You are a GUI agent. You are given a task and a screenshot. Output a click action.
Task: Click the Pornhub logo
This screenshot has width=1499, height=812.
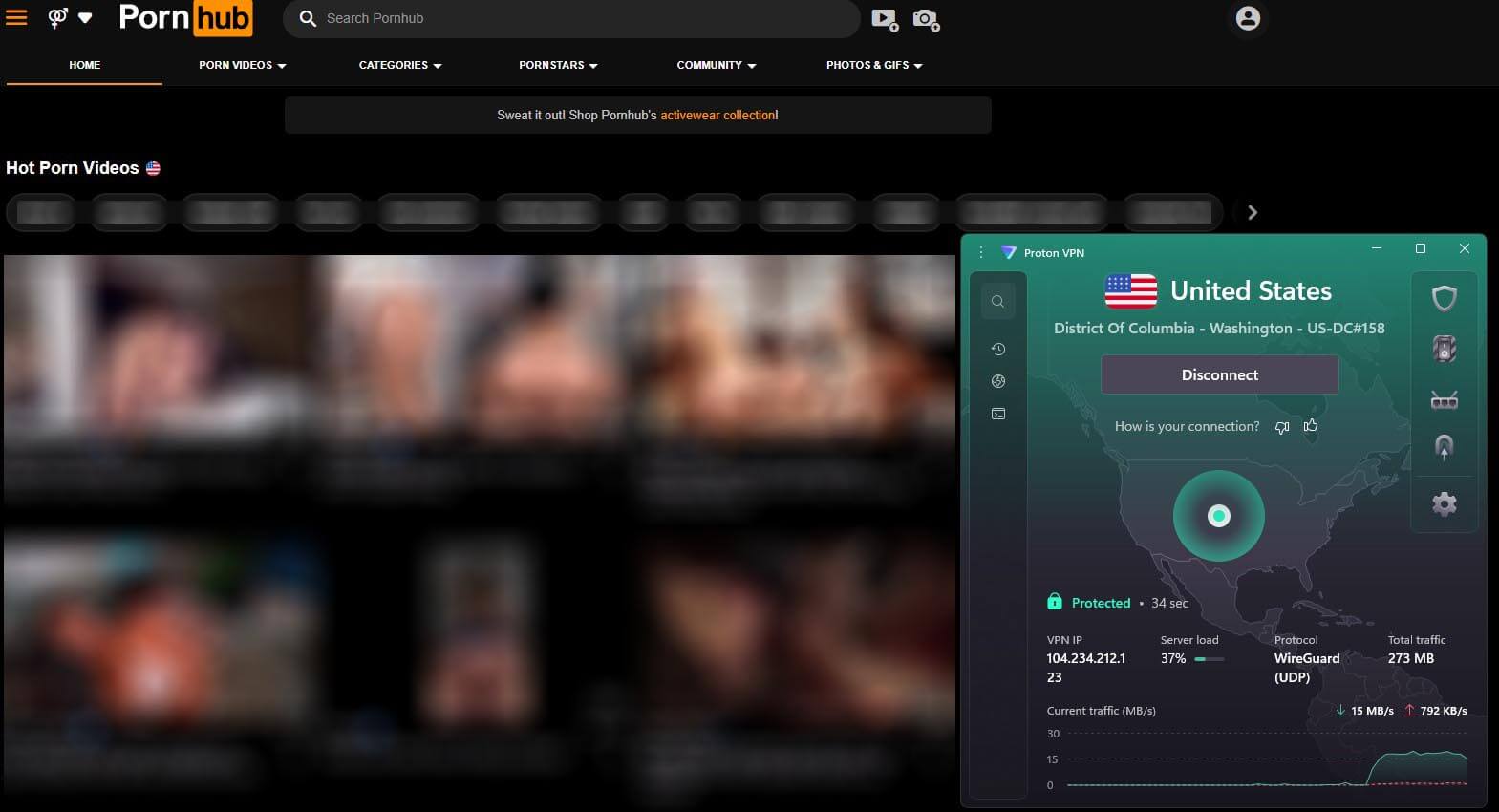(x=185, y=18)
